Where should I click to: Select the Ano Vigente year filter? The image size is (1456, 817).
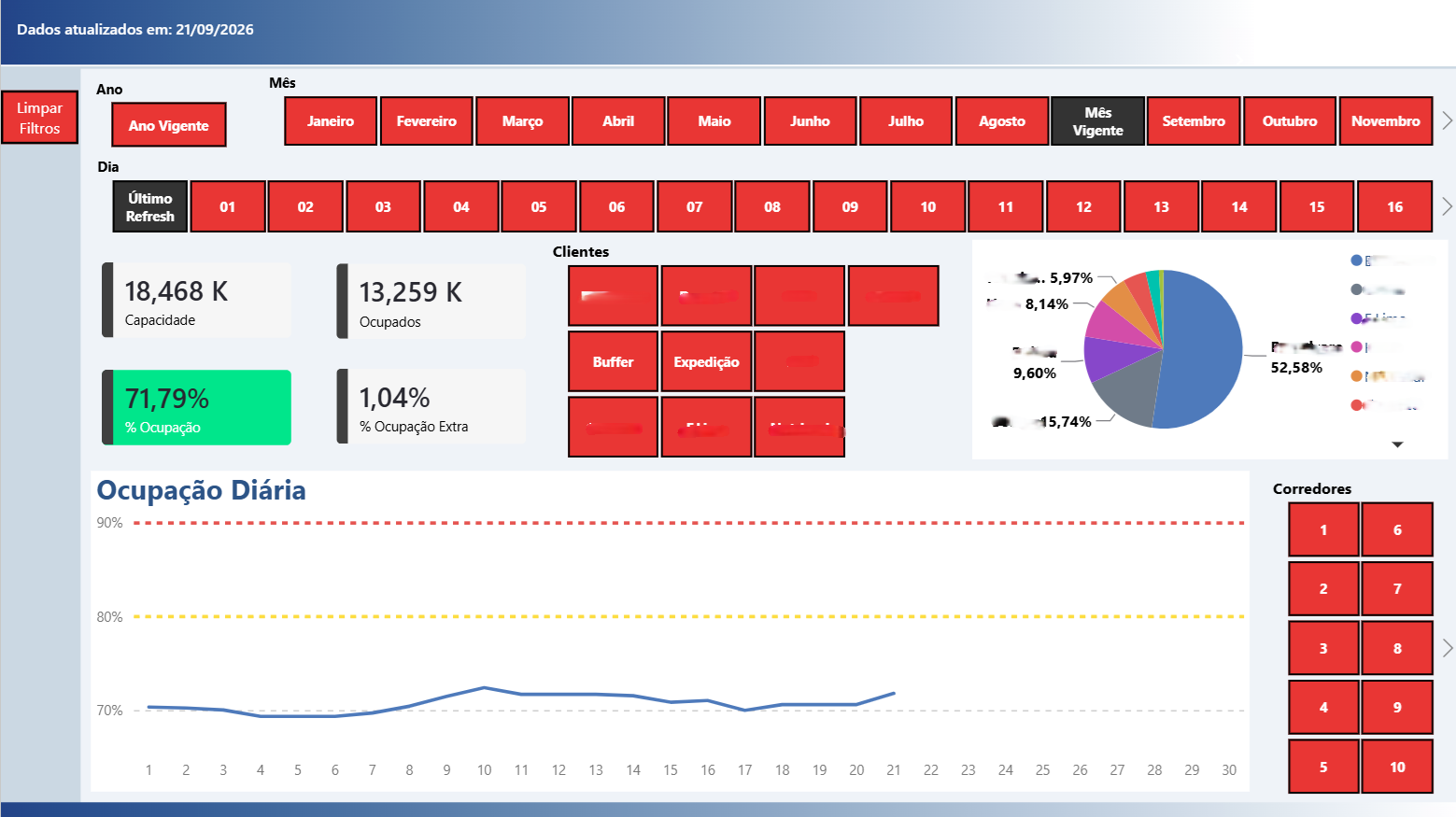pos(169,125)
